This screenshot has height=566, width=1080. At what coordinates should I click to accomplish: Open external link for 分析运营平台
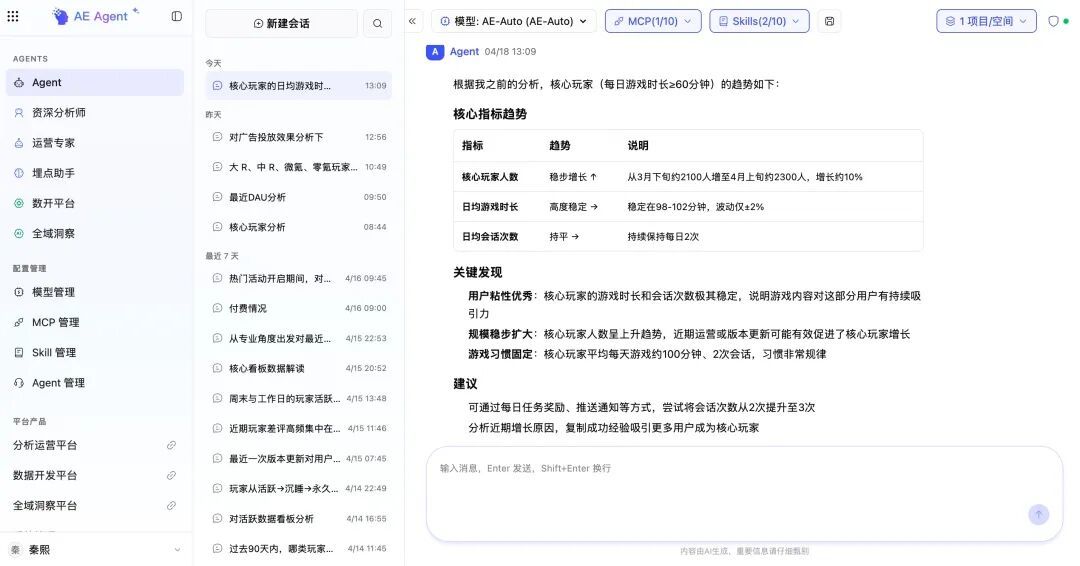tap(172, 446)
